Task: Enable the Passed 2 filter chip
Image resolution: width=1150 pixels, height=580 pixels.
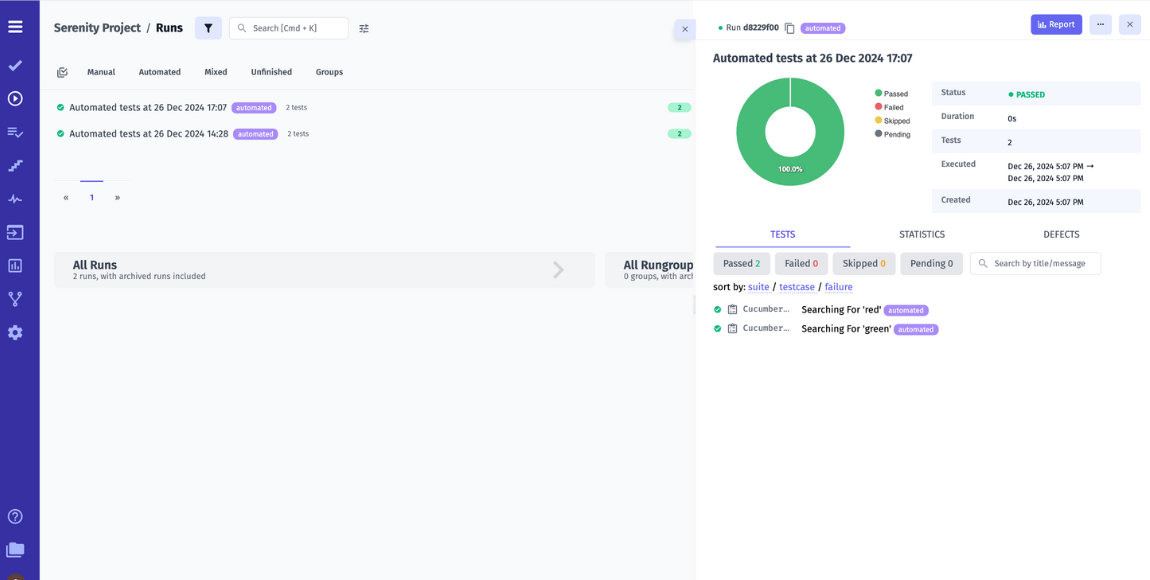Action: pos(741,263)
